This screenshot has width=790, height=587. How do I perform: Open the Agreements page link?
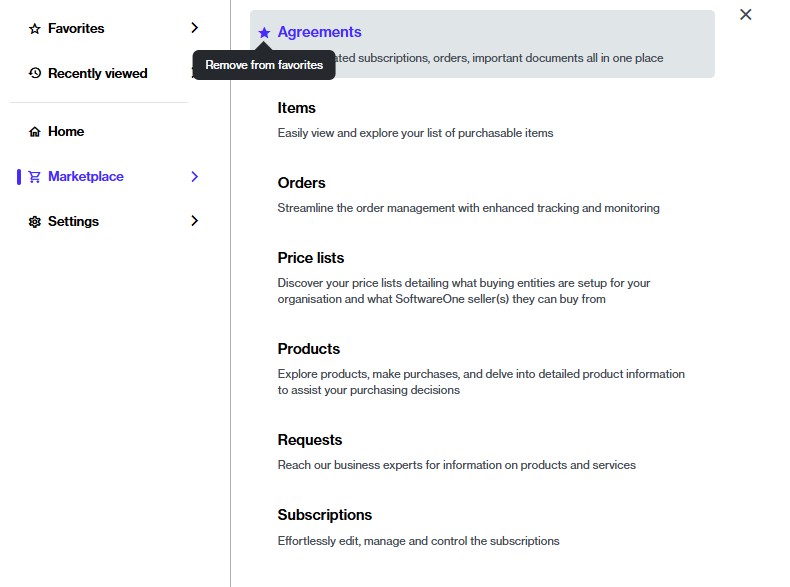[320, 32]
